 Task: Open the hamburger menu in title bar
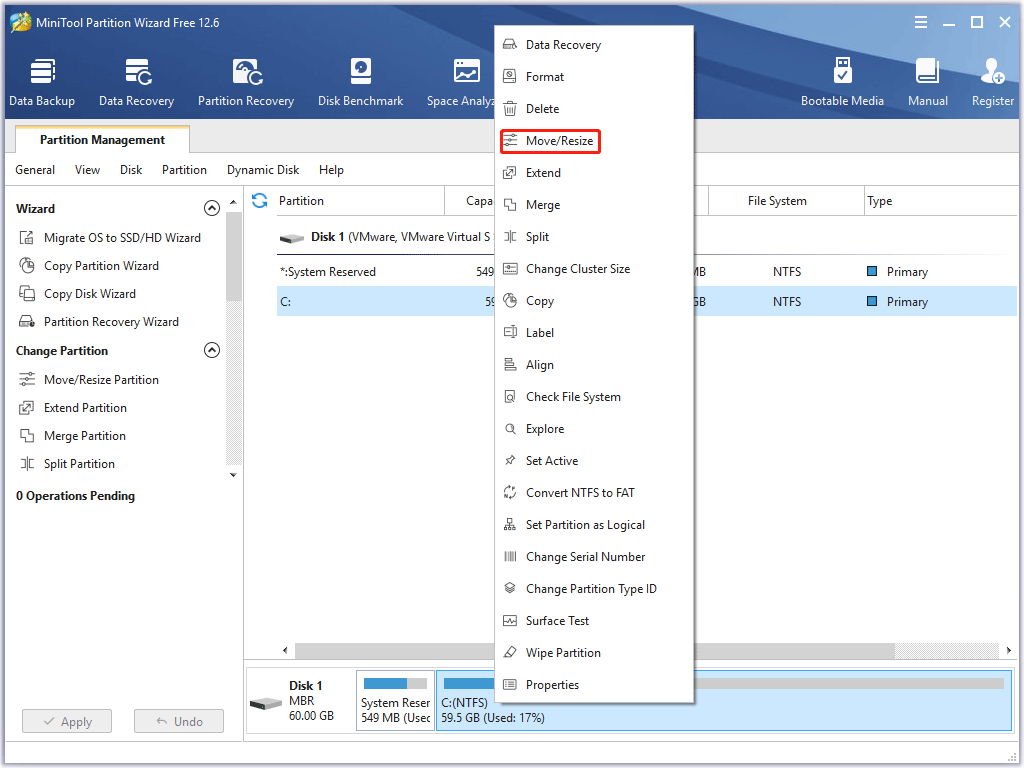click(920, 22)
